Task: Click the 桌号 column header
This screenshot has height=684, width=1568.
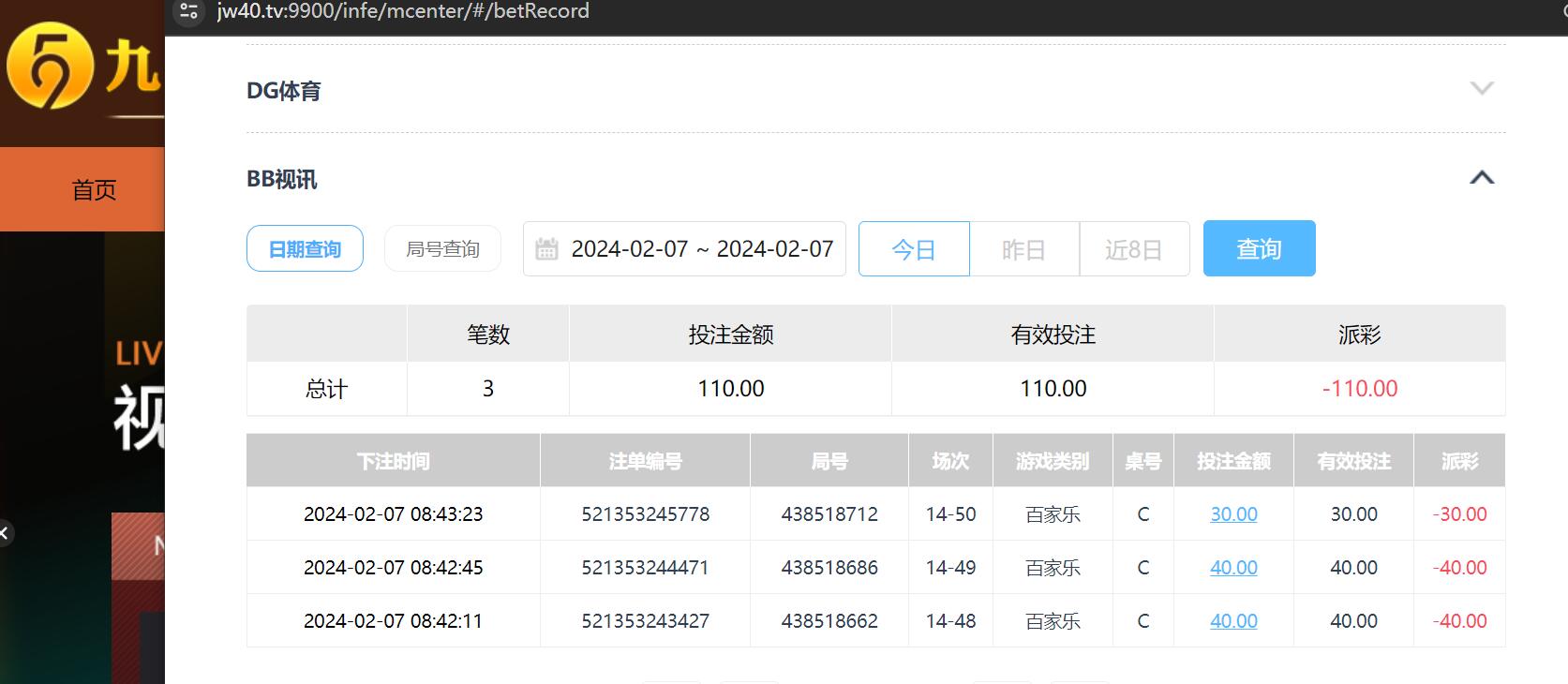Action: (x=1143, y=461)
